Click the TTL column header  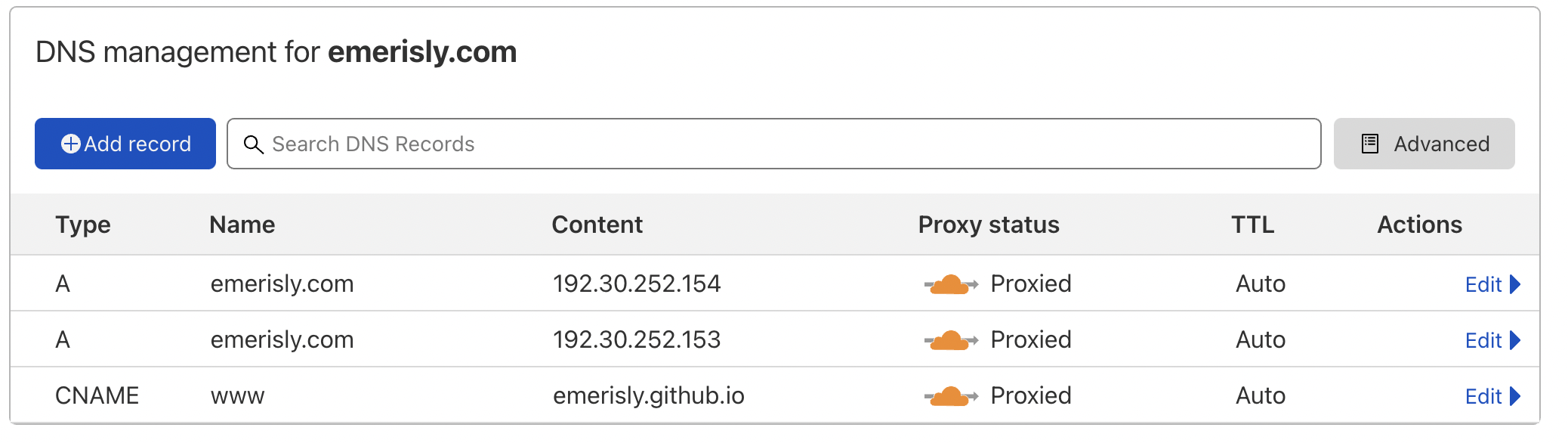pos(1252,225)
